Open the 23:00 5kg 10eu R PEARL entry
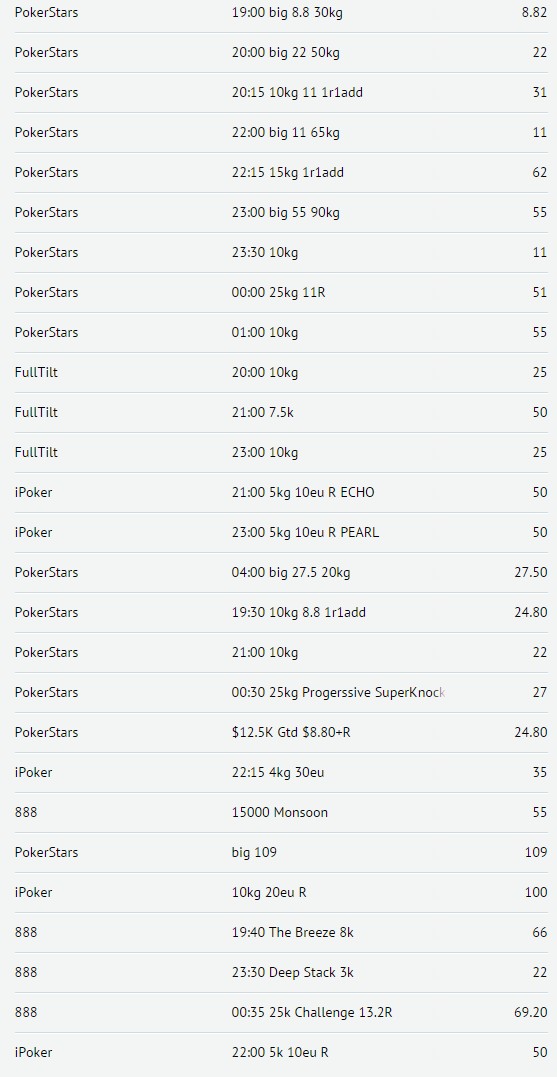The height and width of the screenshot is (1077, 557). tap(278, 532)
